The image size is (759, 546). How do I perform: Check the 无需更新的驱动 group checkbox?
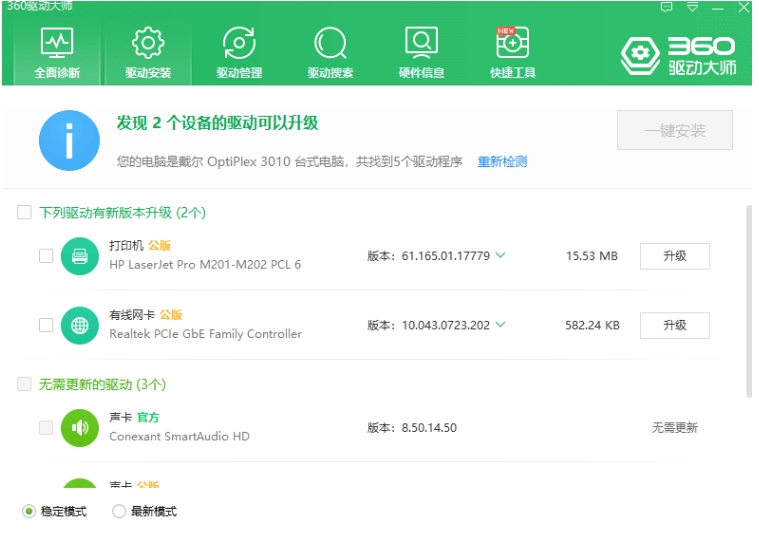point(24,384)
